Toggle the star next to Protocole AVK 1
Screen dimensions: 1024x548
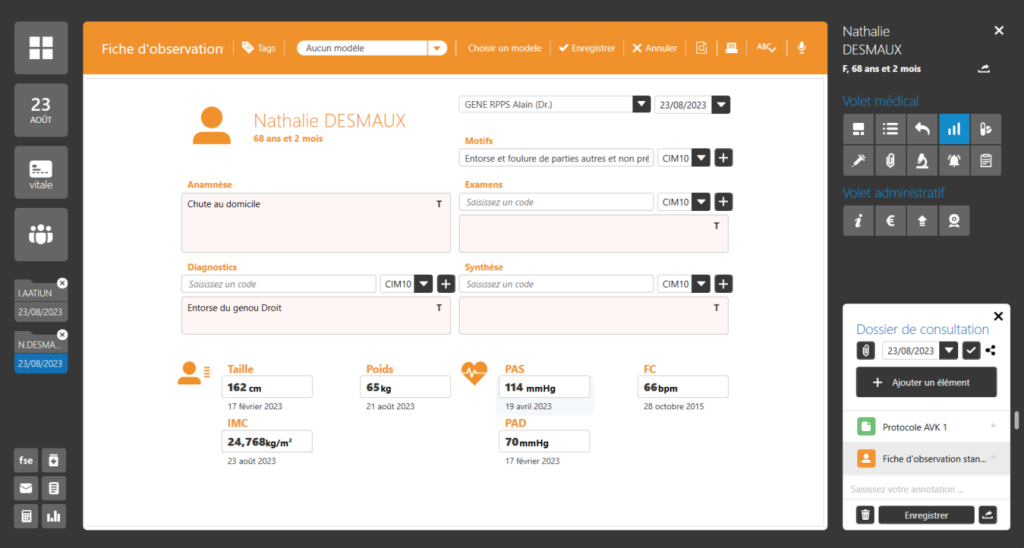(993, 427)
